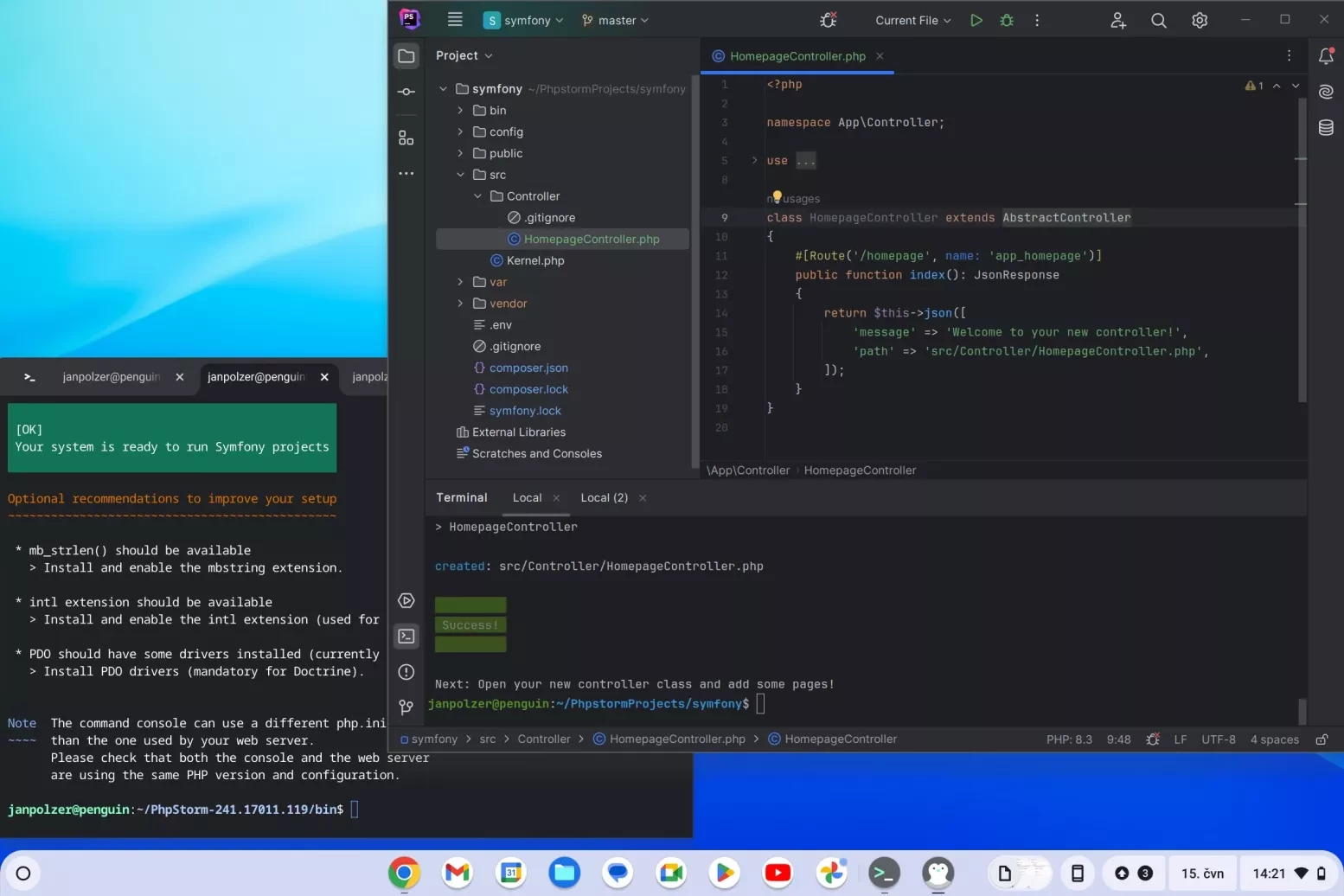Open the Notifications bell icon
Image resolution: width=1344 pixels, height=896 pixels.
click(x=1326, y=56)
